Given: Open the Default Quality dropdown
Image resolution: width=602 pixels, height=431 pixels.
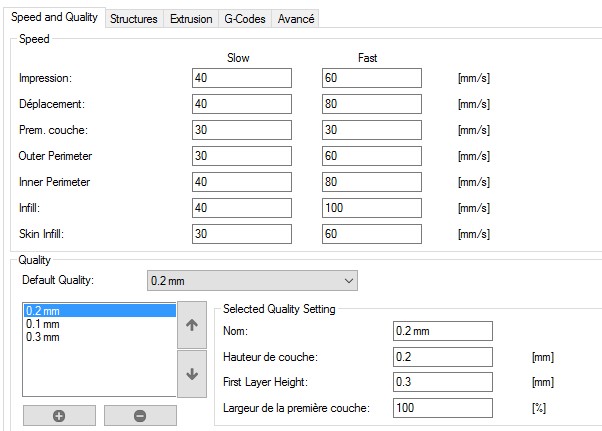Looking at the screenshot, I should pos(251,280).
